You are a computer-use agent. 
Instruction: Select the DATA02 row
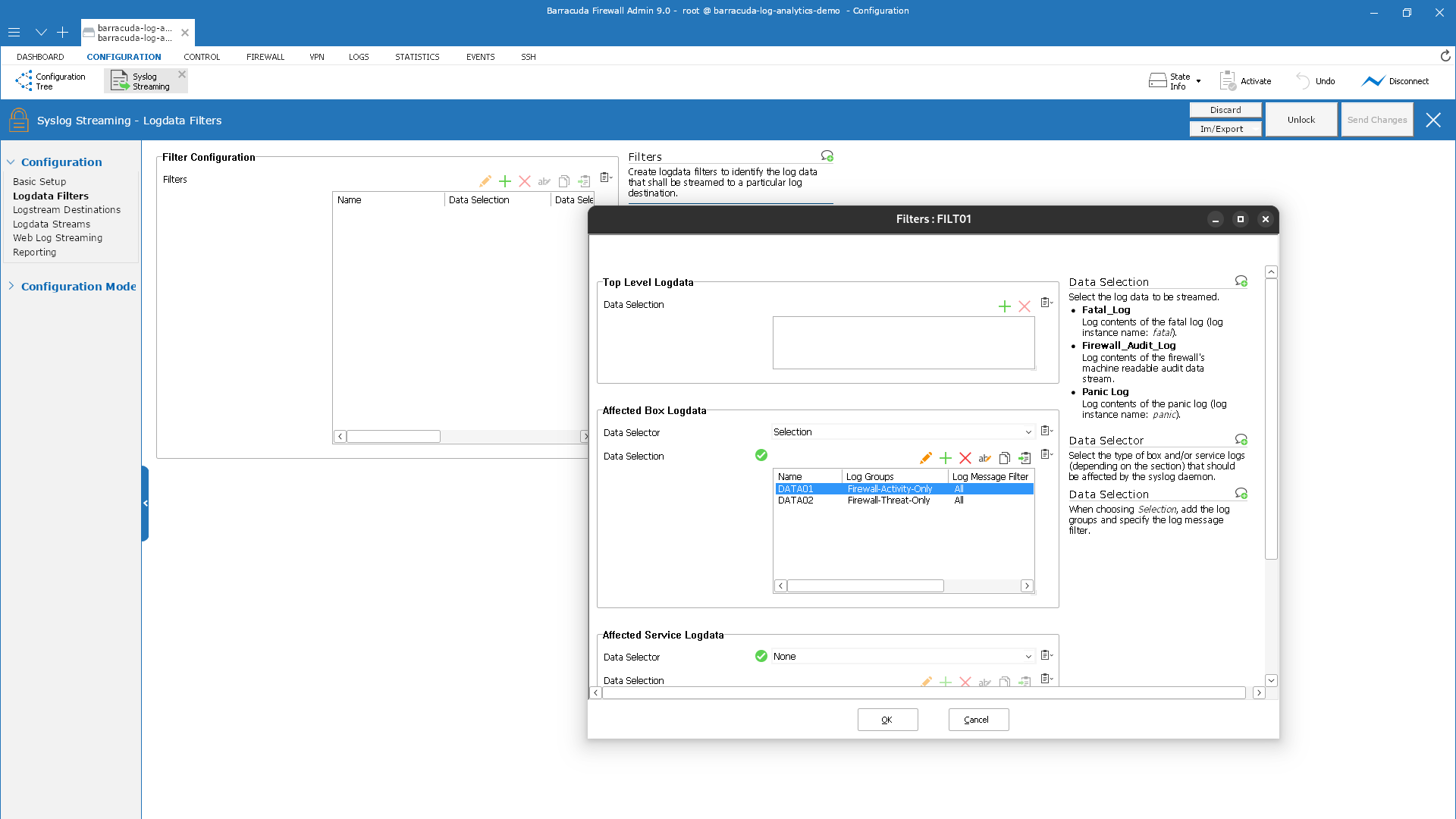pyautogui.click(x=904, y=500)
